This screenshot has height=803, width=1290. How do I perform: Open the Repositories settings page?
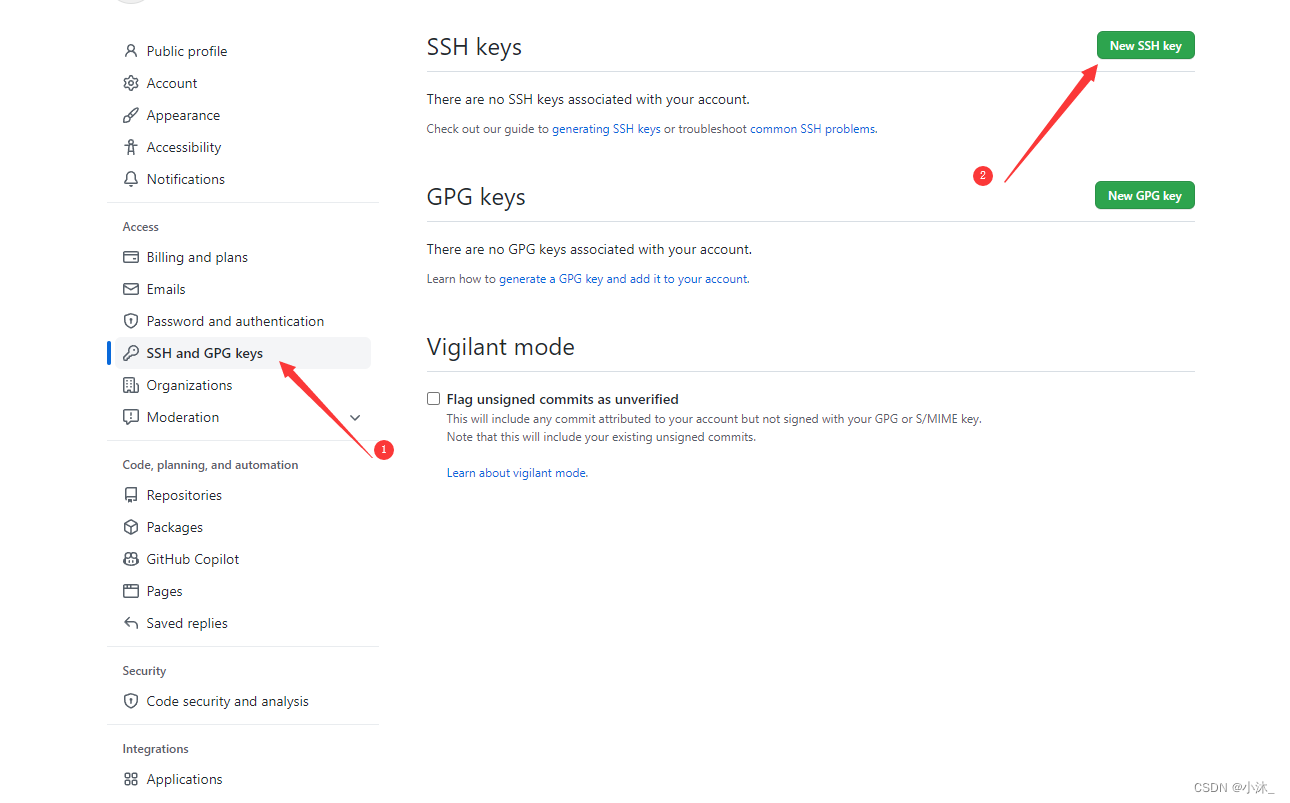[x=184, y=495]
